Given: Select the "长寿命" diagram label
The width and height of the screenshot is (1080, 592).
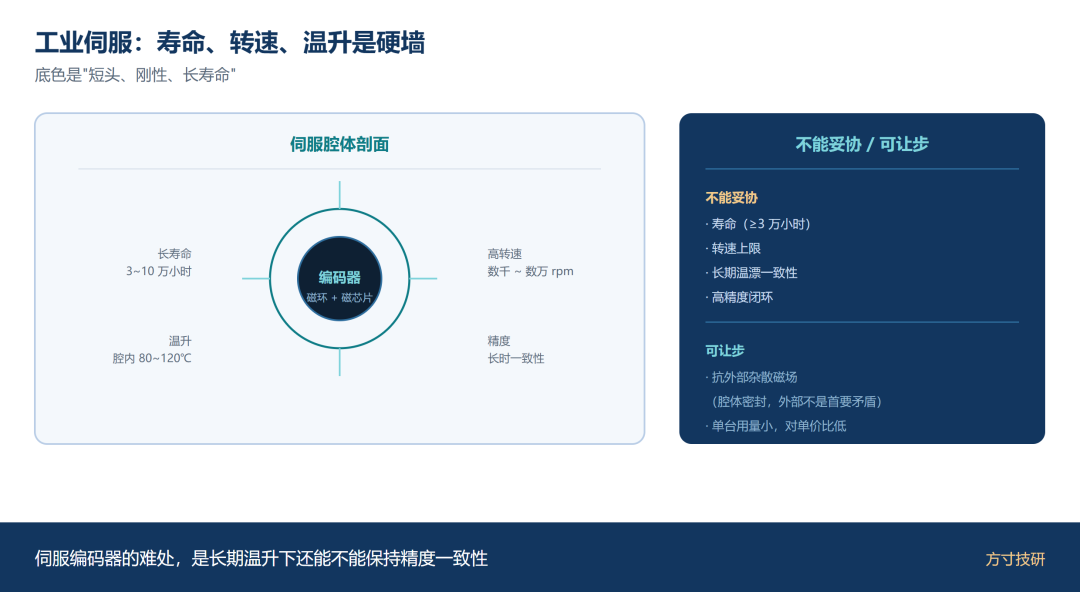Looking at the screenshot, I should coord(174,254).
